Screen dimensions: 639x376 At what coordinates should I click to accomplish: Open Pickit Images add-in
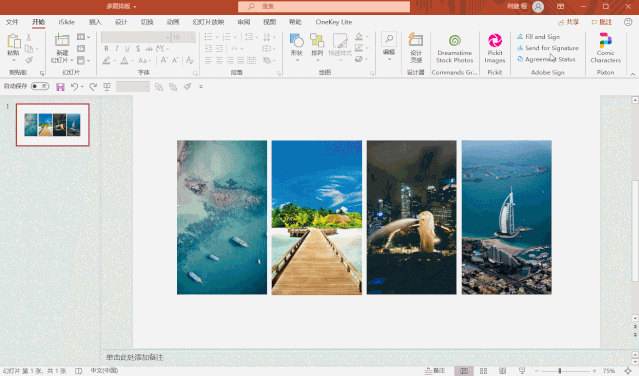coord(495,48)
